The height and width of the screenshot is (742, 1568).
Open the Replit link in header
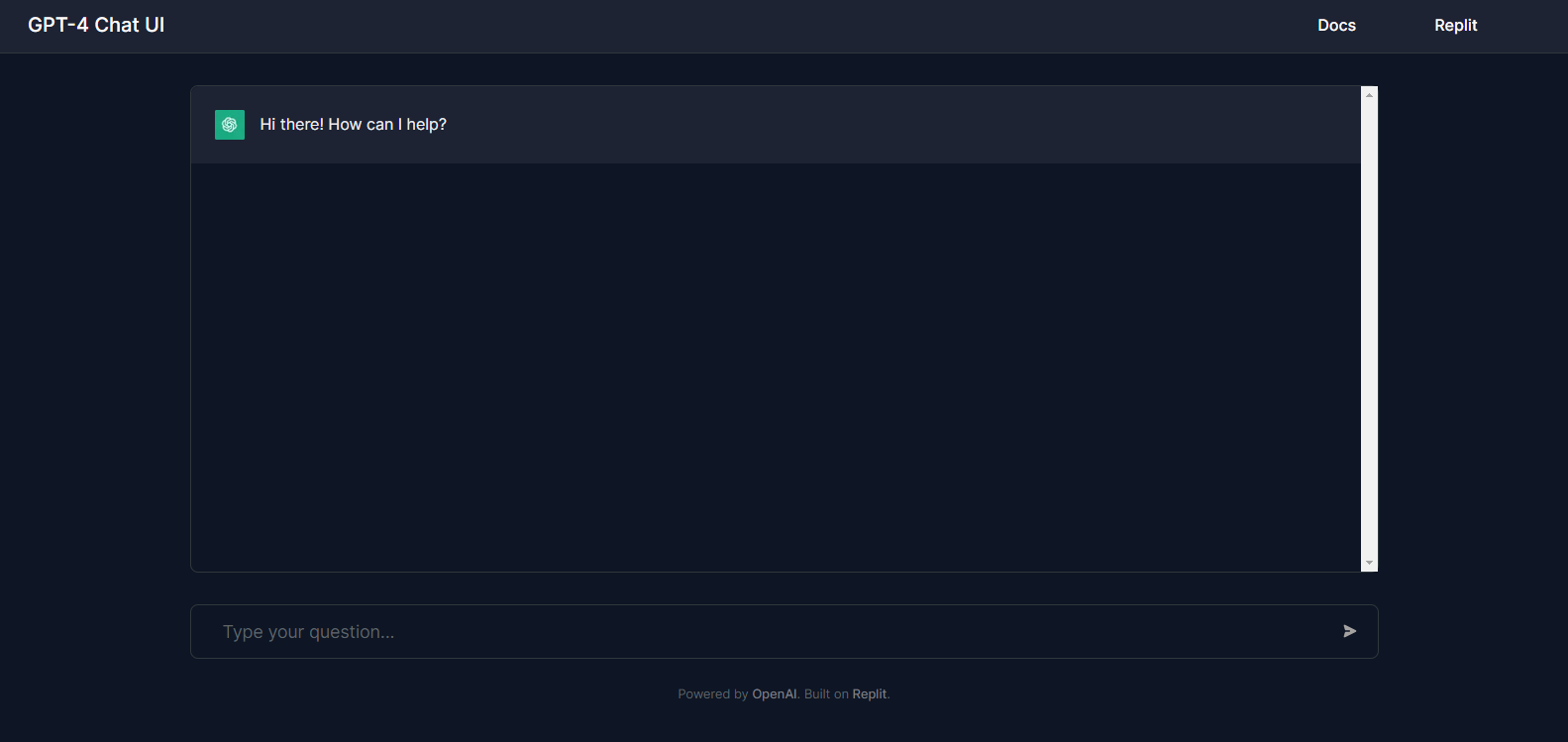[x=1455, y=26]
